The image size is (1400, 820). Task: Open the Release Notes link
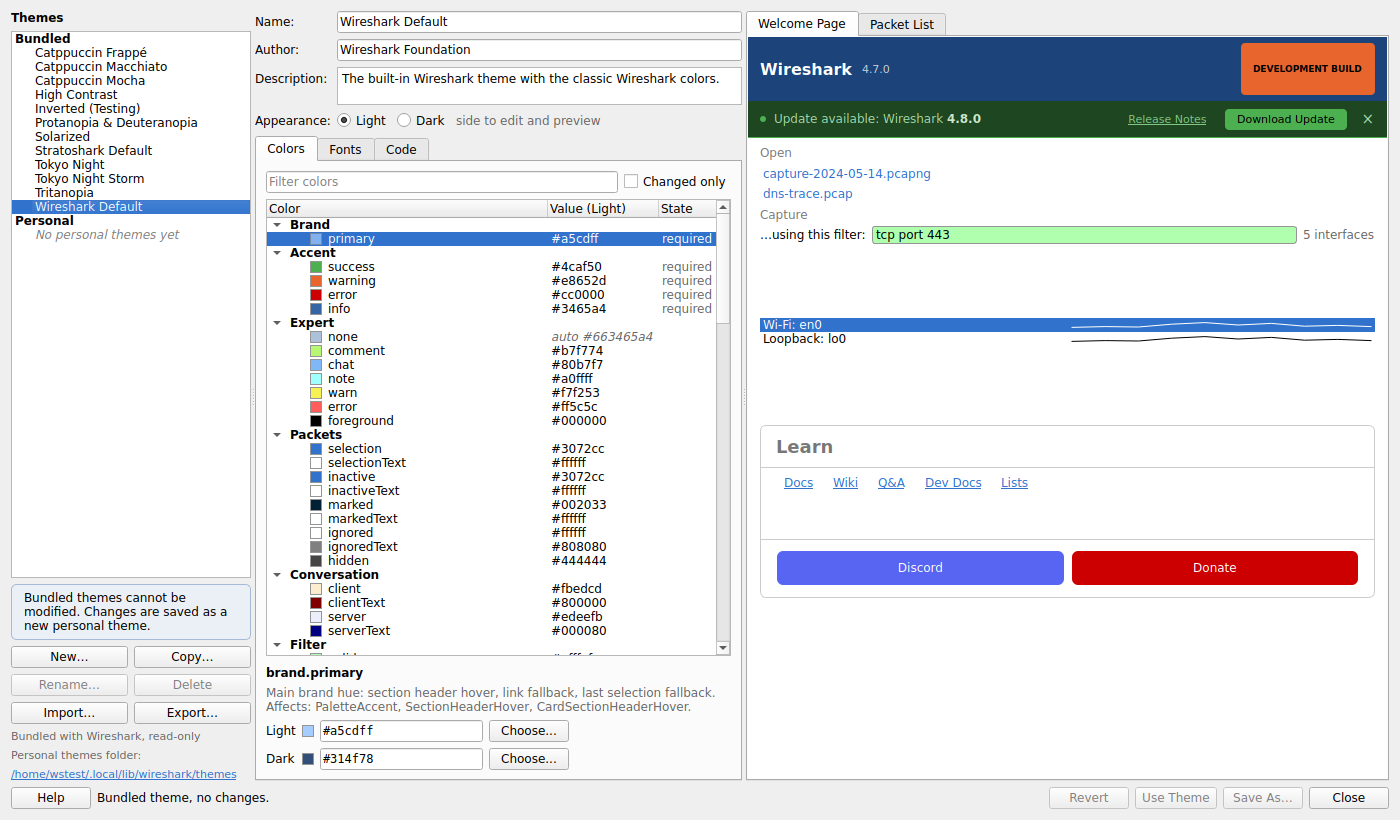click(1167, 119)
